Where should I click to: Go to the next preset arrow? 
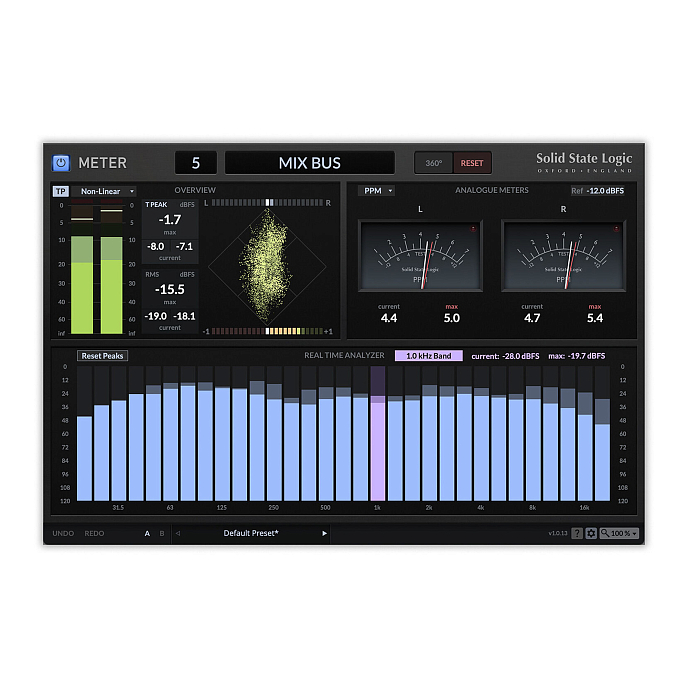(324, 534)
